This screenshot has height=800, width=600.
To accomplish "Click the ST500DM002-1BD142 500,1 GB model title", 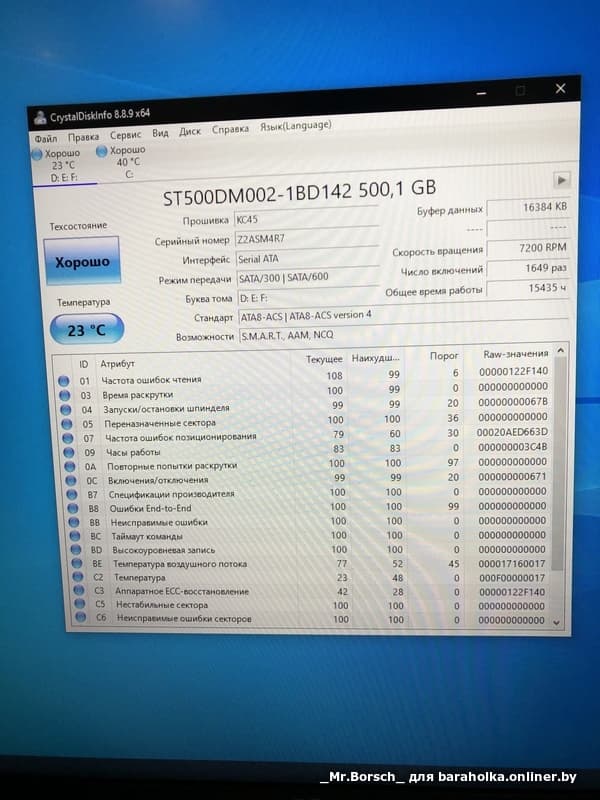I will (x=299, y=192).
